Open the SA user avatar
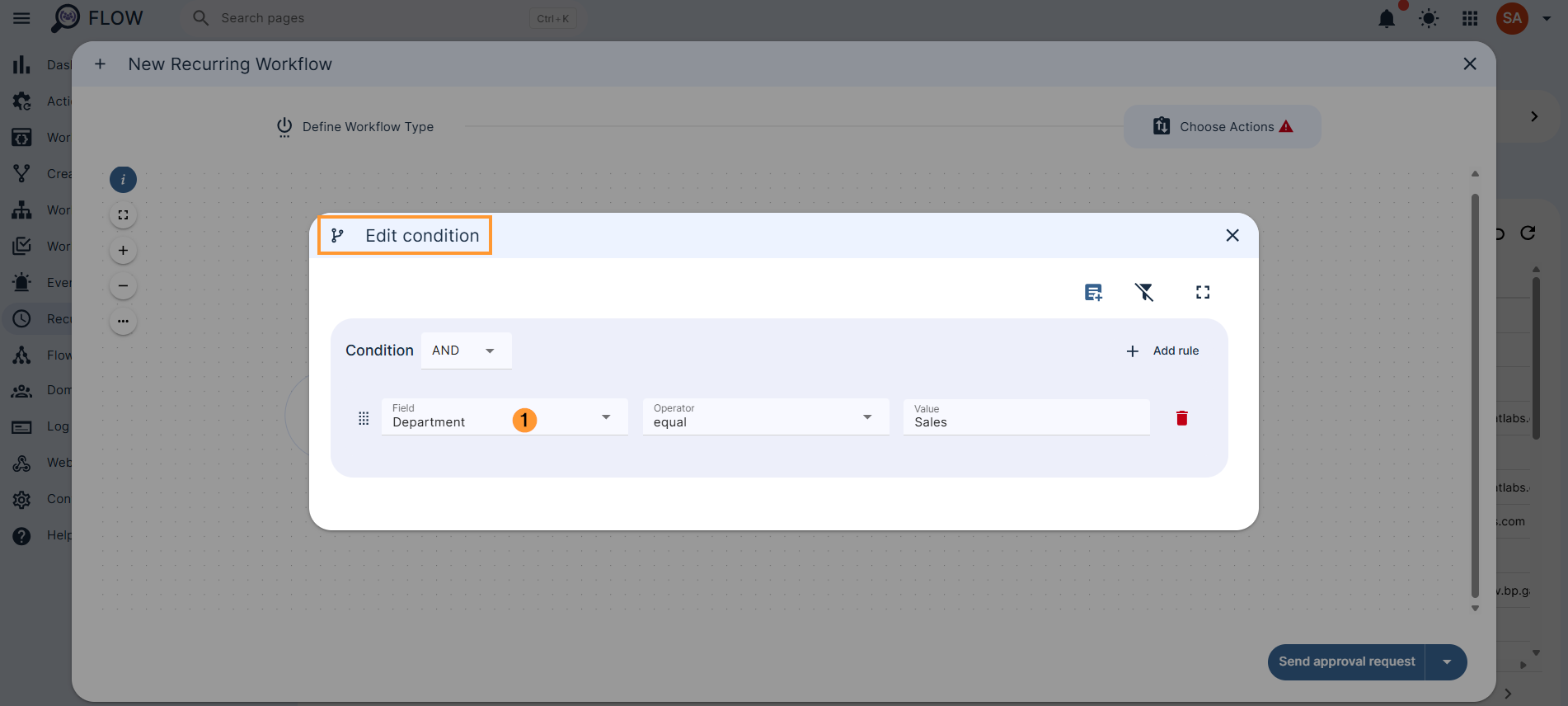 coord(1512,18)
